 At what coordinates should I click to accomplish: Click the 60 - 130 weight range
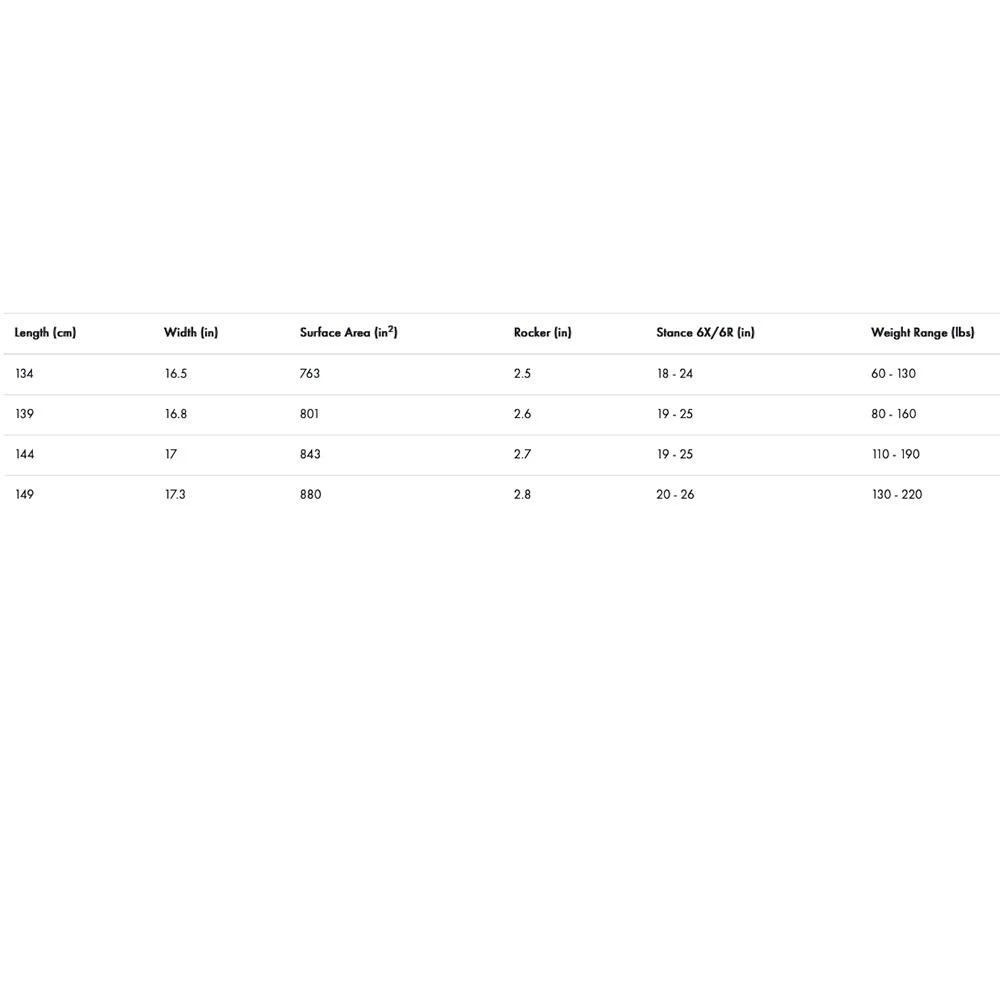click(x=893, y=374)
